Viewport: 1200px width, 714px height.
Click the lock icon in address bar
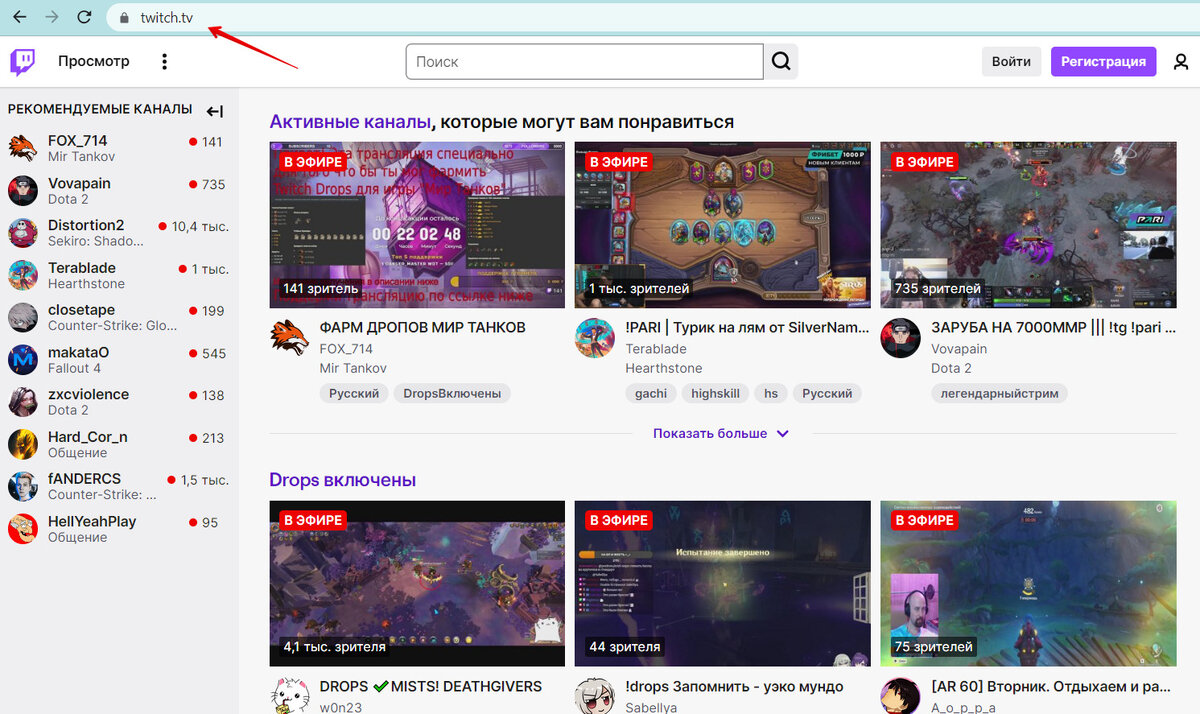click(125, 18)
